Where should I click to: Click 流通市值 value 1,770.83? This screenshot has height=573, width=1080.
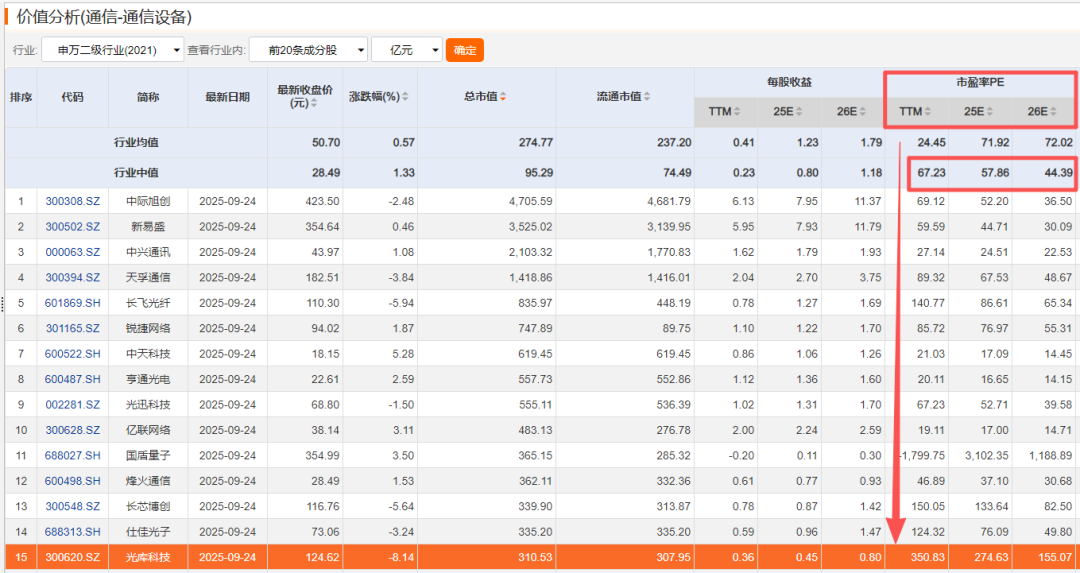click(669, 252)
